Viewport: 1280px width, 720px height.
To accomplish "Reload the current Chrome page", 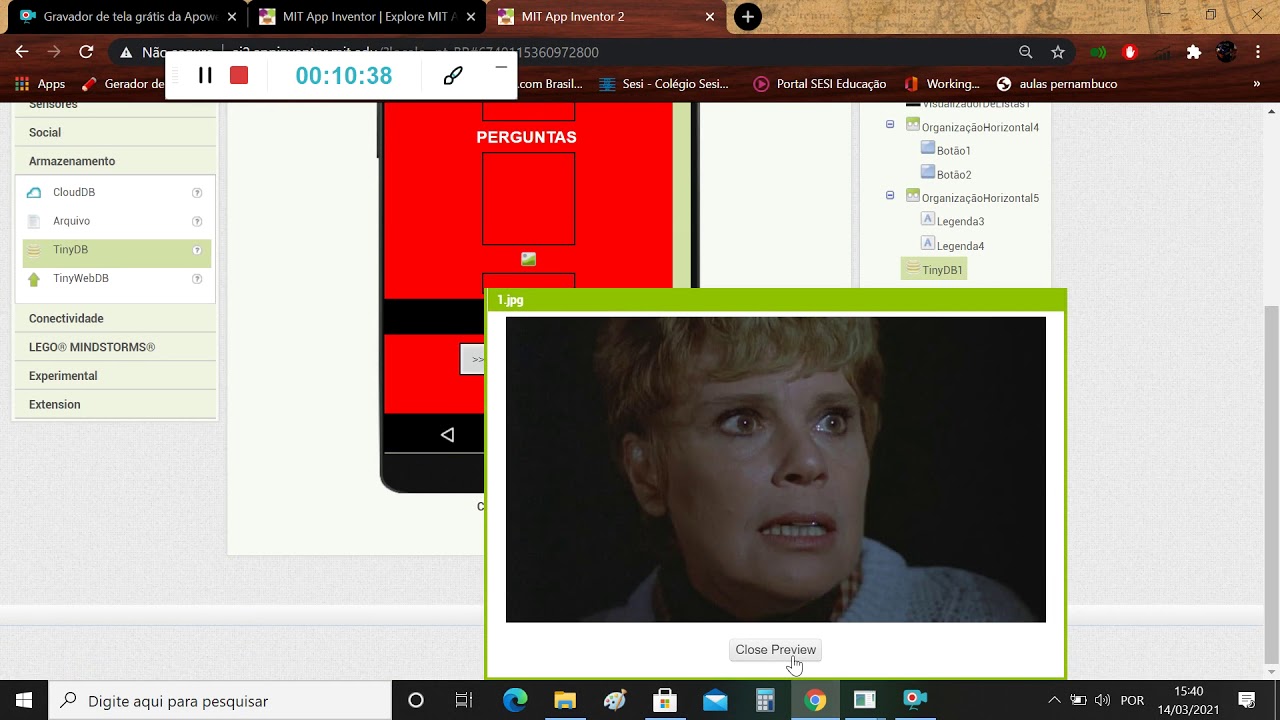I will 86,52.
